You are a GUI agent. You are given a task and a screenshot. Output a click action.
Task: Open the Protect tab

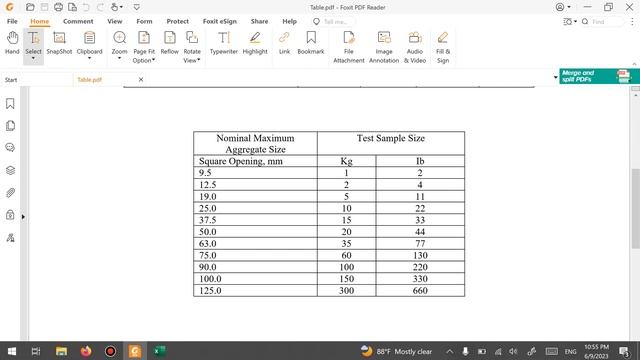tap(178, 21)
